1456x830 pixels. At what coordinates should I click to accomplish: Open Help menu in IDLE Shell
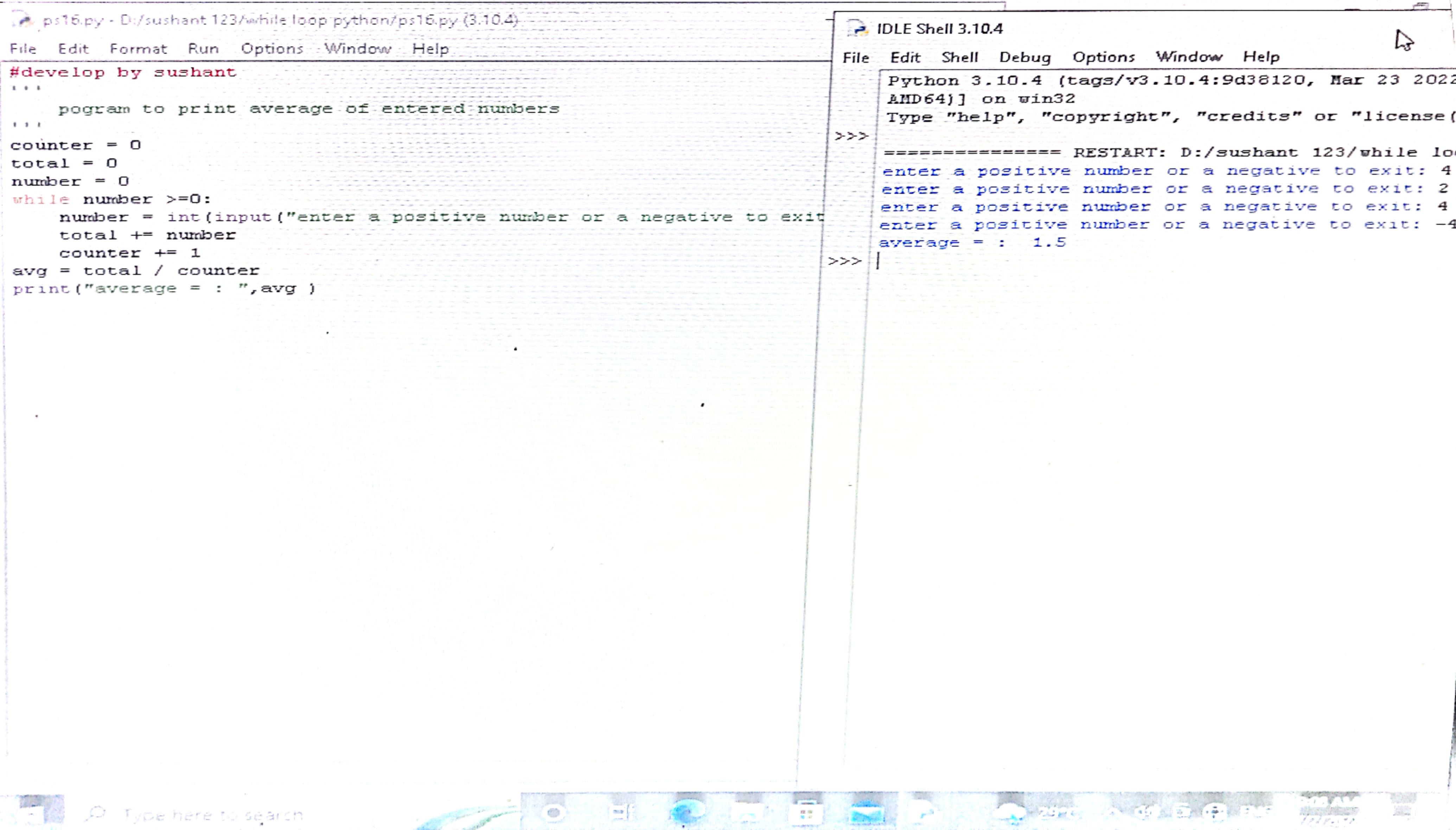click(x=1261, y=57)
